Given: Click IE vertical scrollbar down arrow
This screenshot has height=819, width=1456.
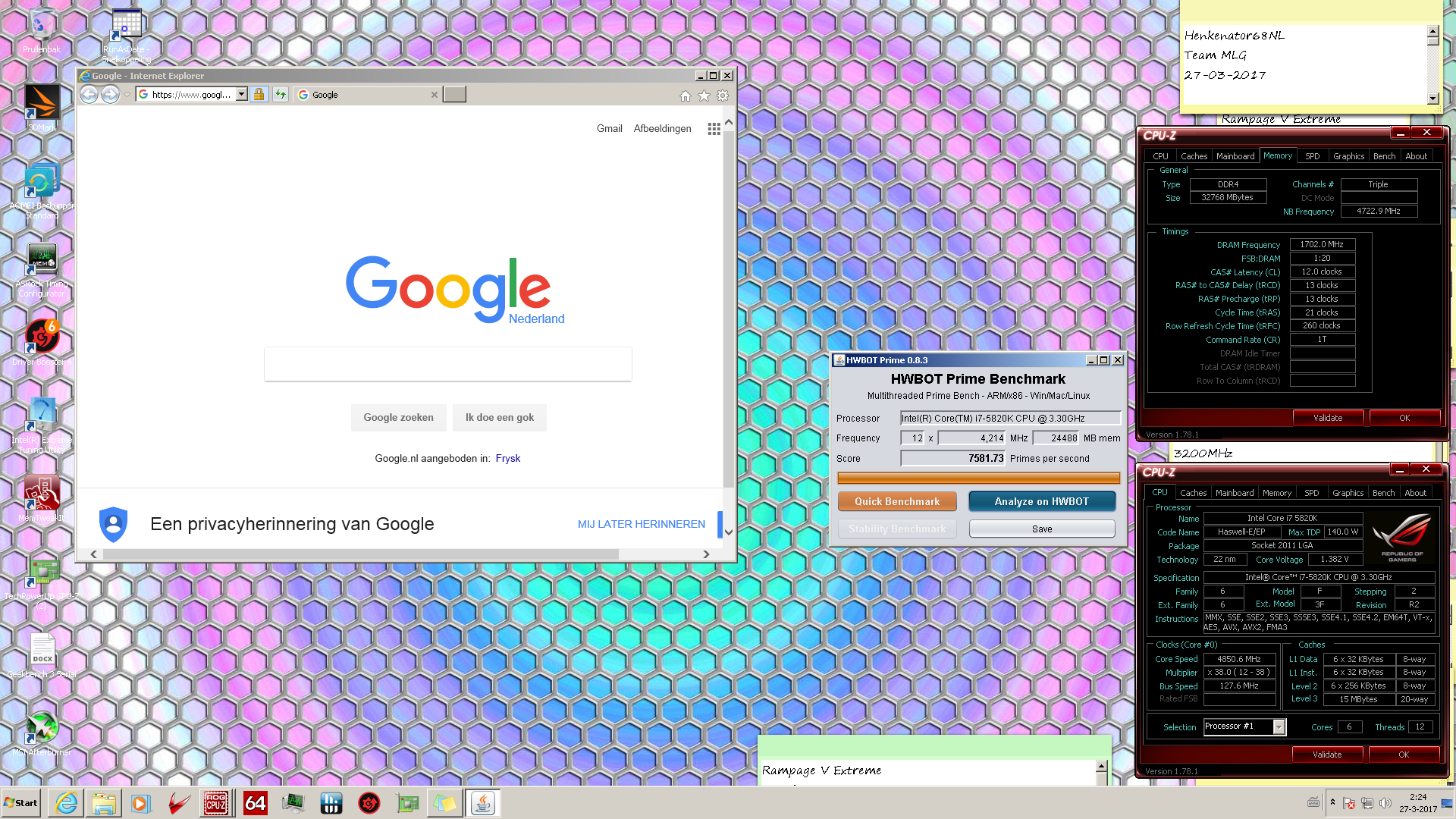Looking at the screenshot, I should pyautogui.click(x=729, y=532).
